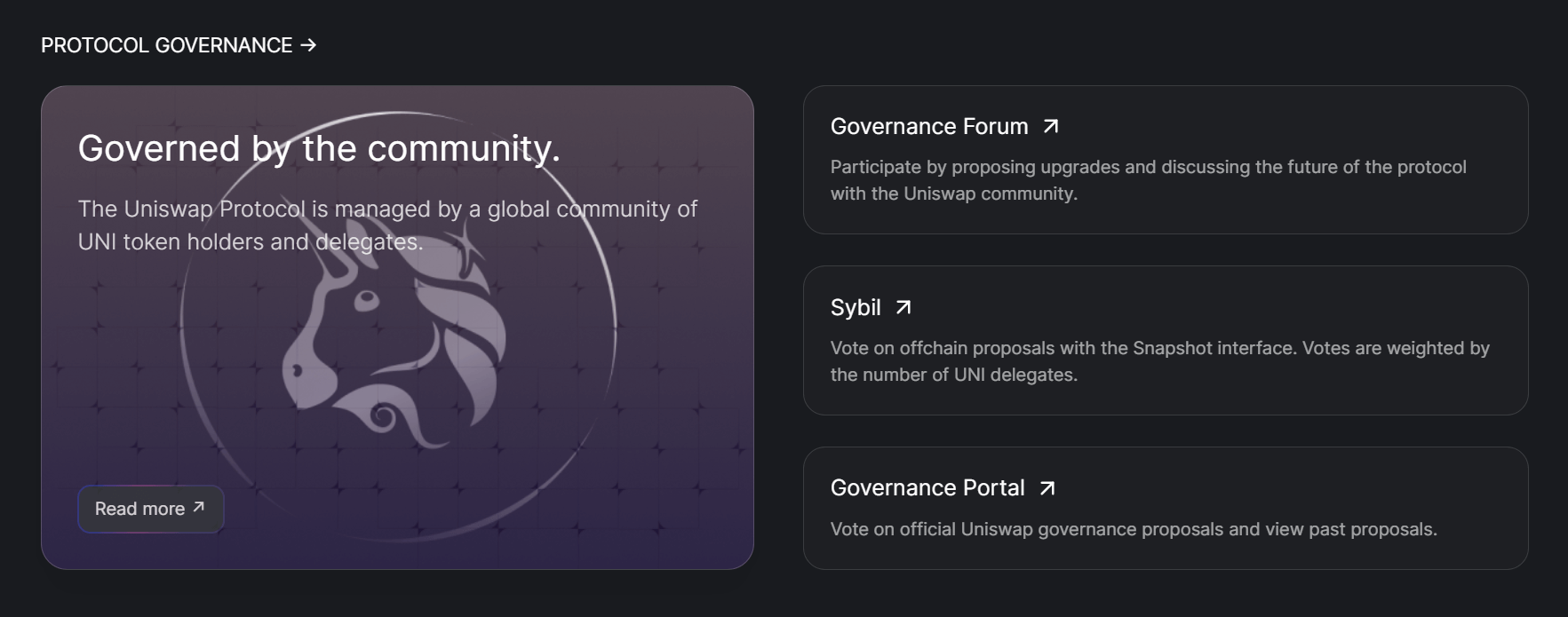Open the Governance Forum link
This screenshot has width=1568, height=617.
pos(944,127)
